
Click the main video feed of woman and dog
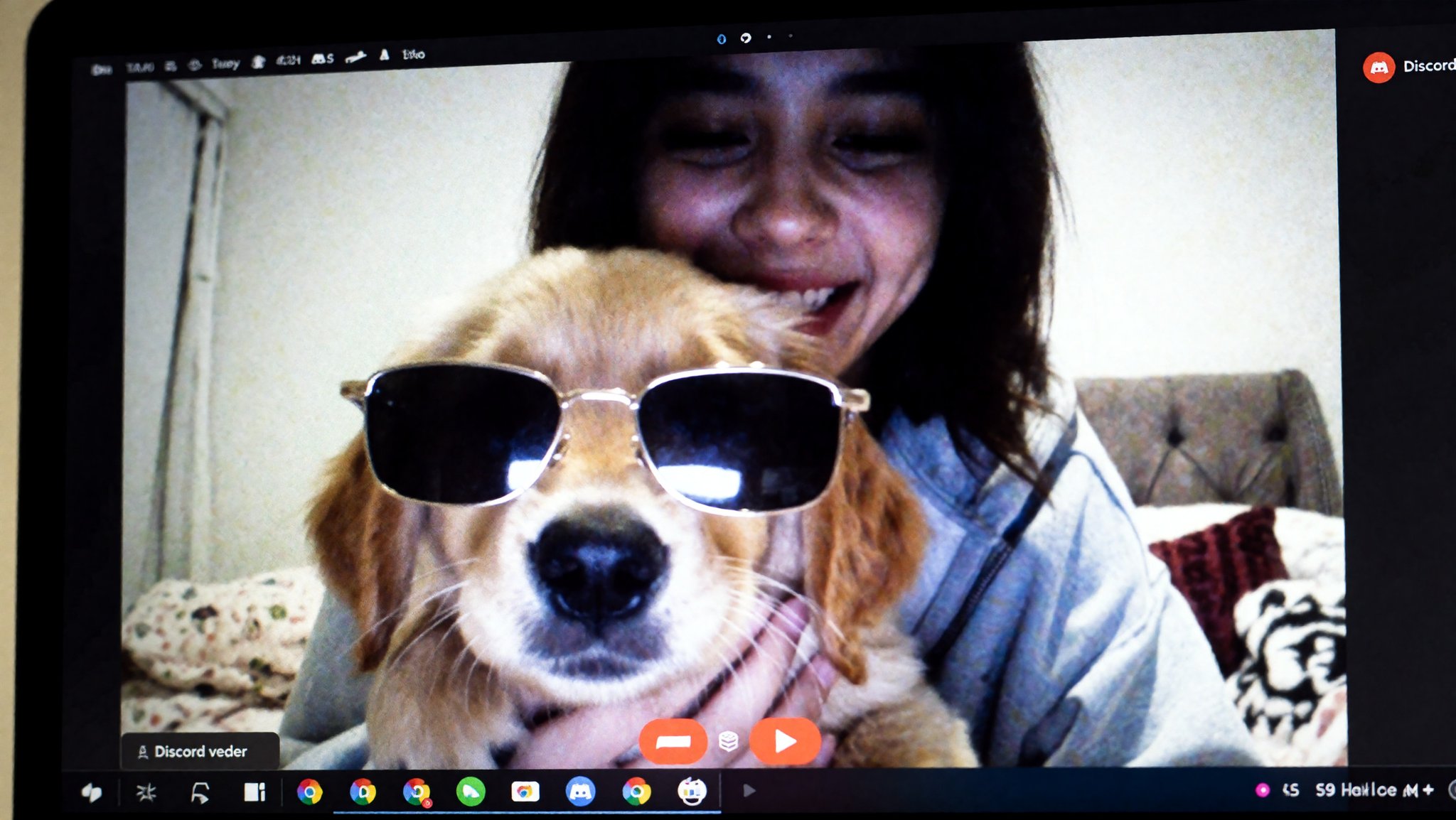732,398
